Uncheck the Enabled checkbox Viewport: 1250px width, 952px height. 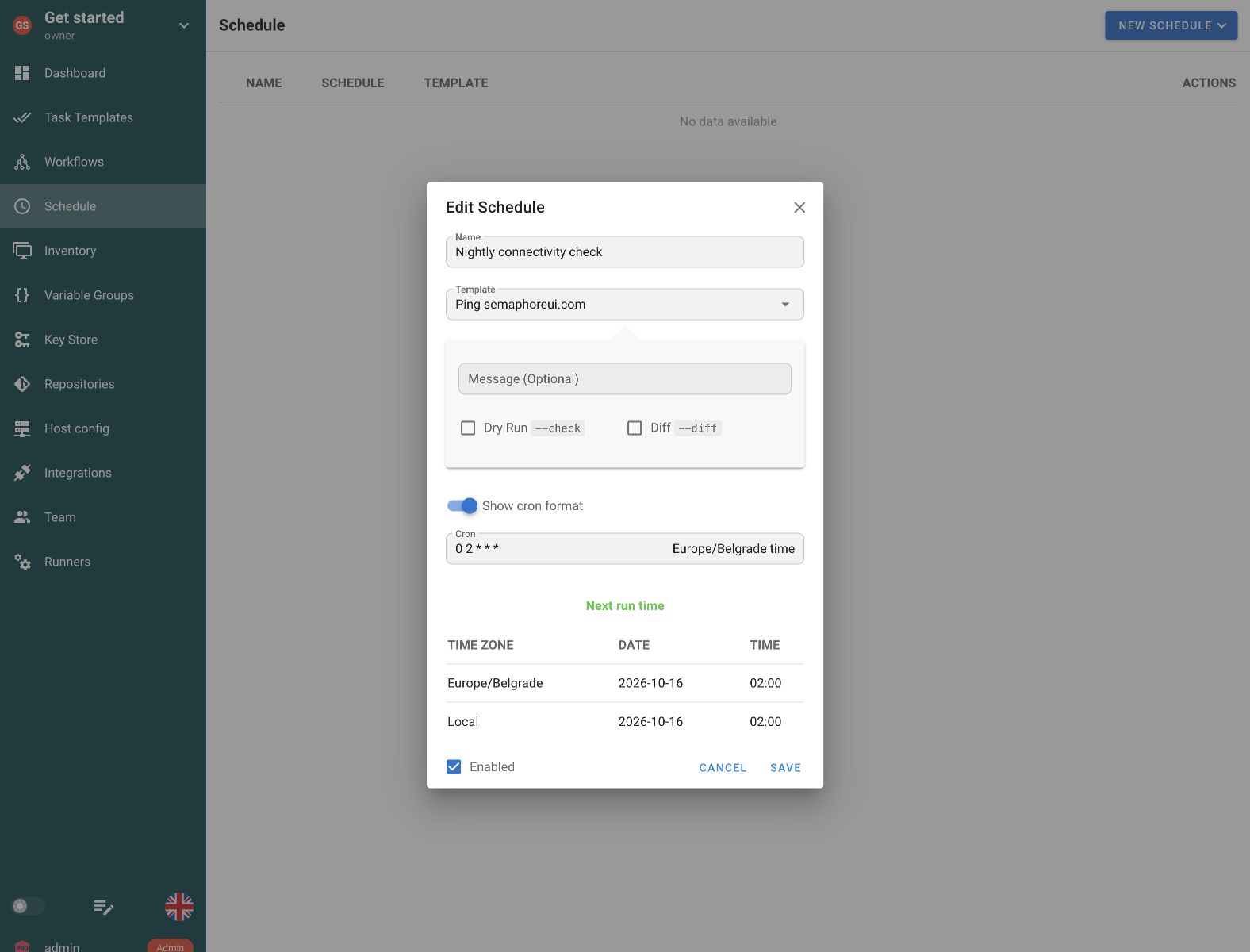coord(454,766)
